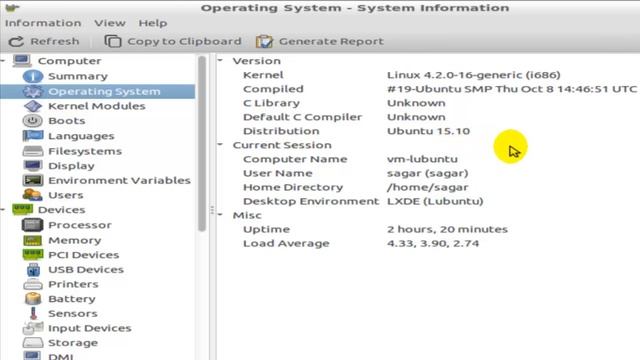Click the pane splitter handle
640x360 pixels.
[212, 210]
